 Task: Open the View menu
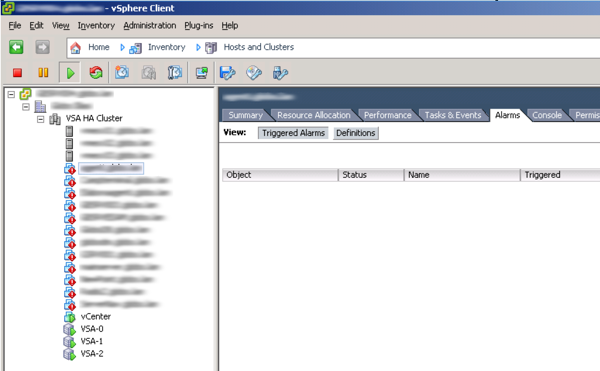click(60, 26)
